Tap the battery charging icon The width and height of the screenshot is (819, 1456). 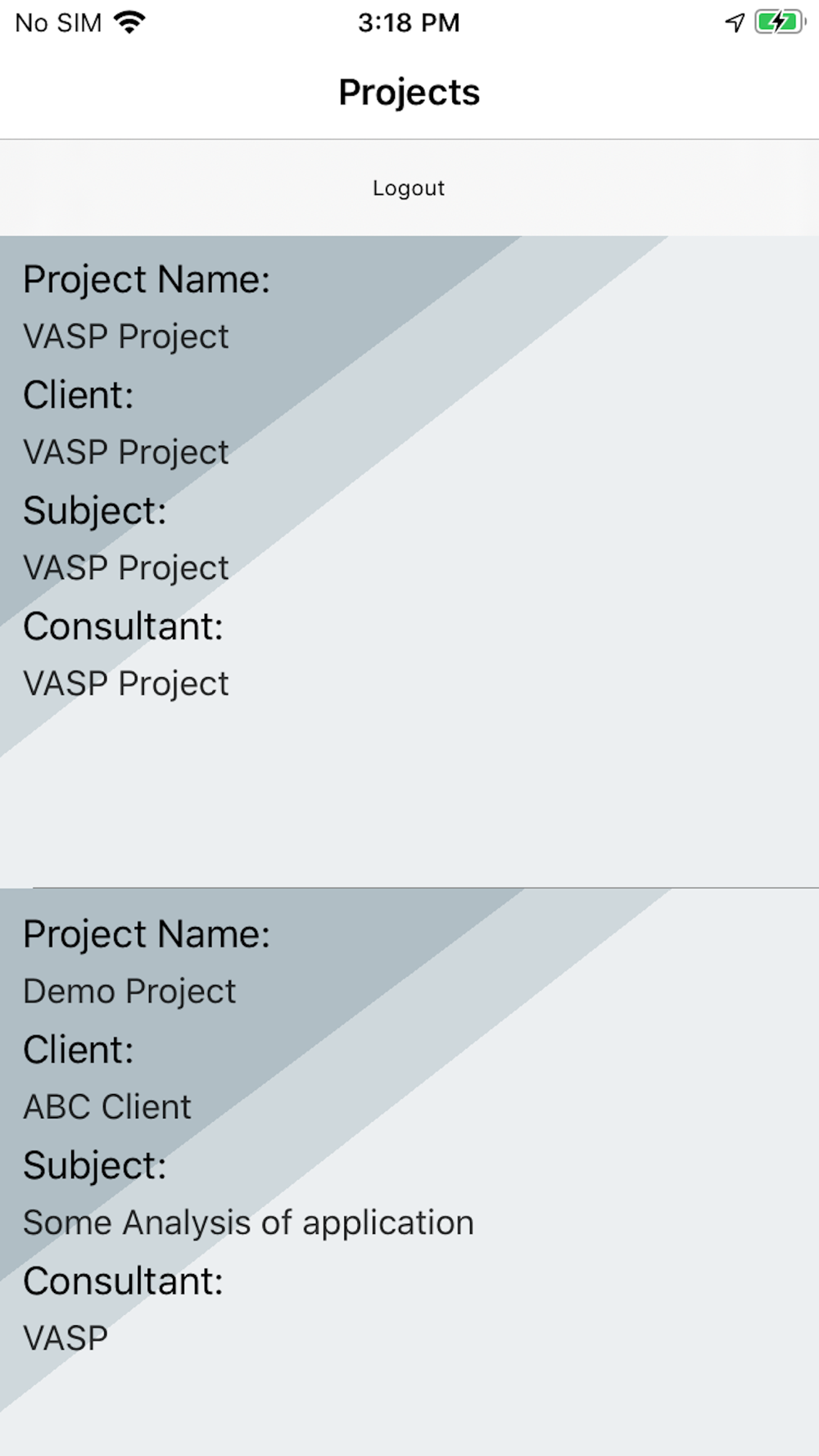pos(779,22)
